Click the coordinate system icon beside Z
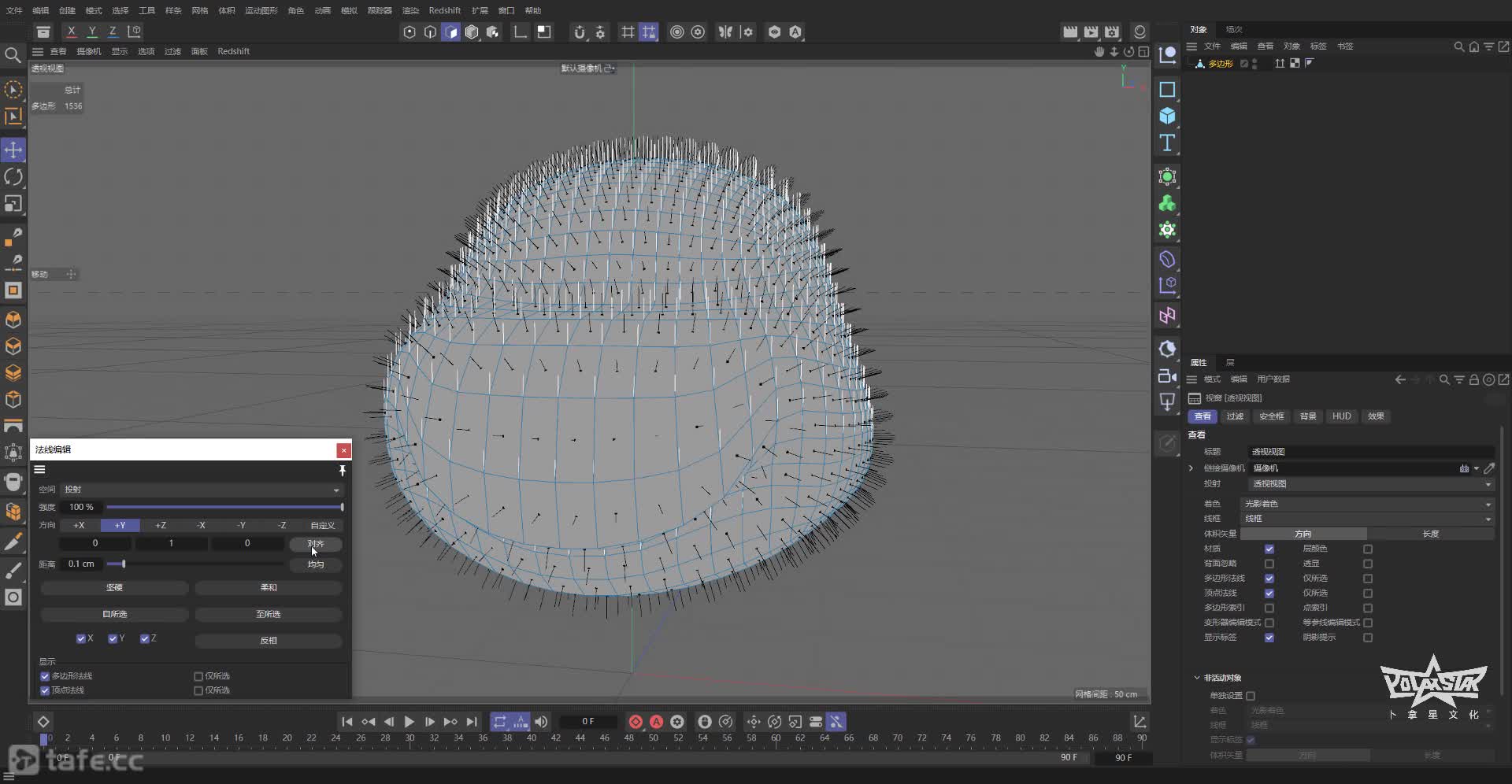This screenshot has width=1512, height=784. tap(134, 31)
